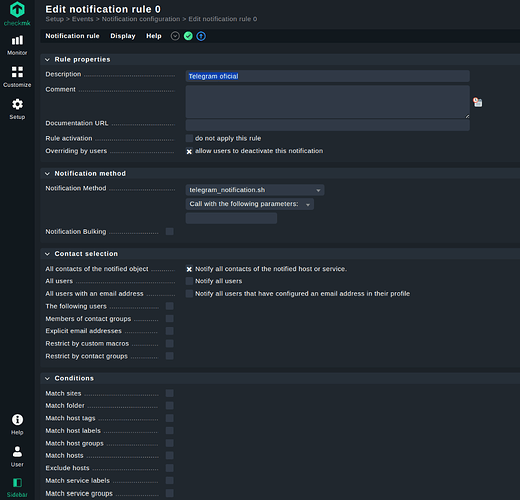Toggle the Sidebar icon
This screenshot has height=500, width=520.
pos(17,487)
